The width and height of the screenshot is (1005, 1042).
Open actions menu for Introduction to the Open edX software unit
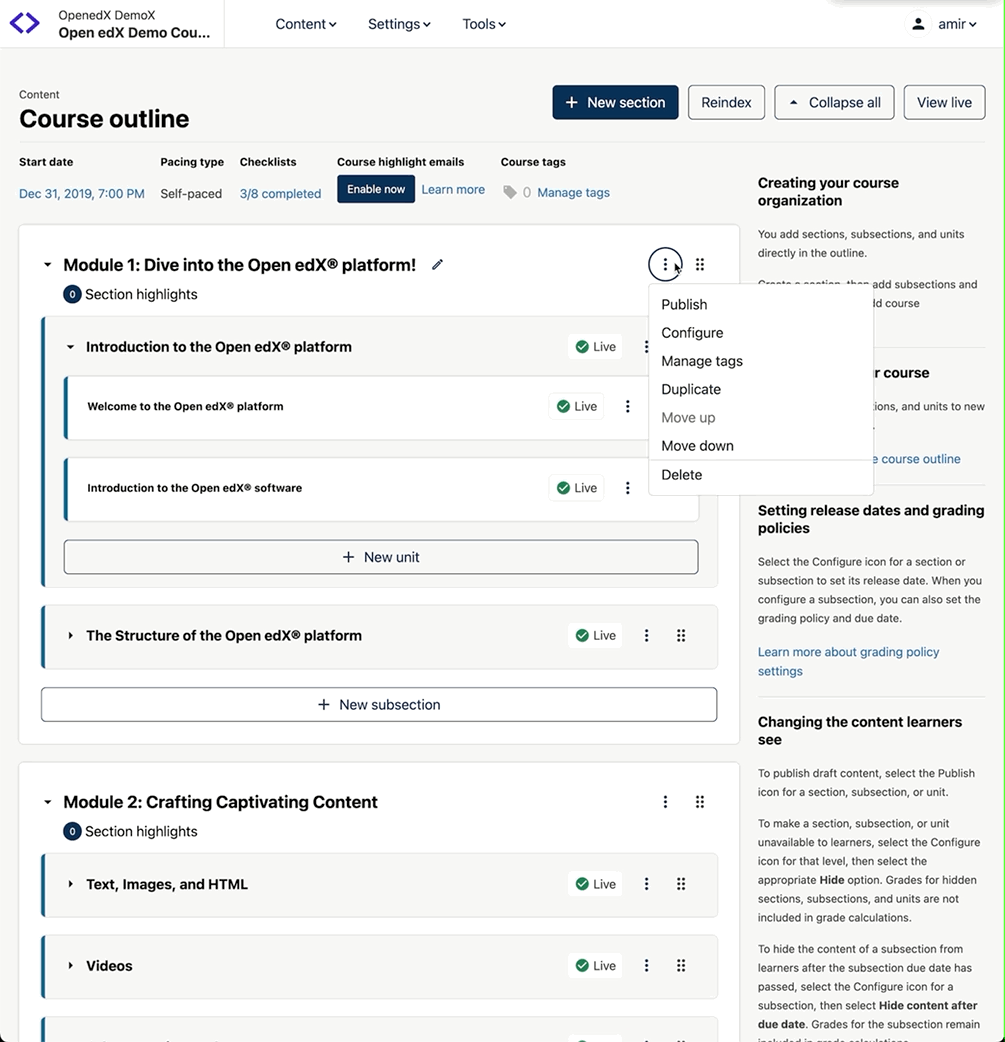tap(628, 488)
